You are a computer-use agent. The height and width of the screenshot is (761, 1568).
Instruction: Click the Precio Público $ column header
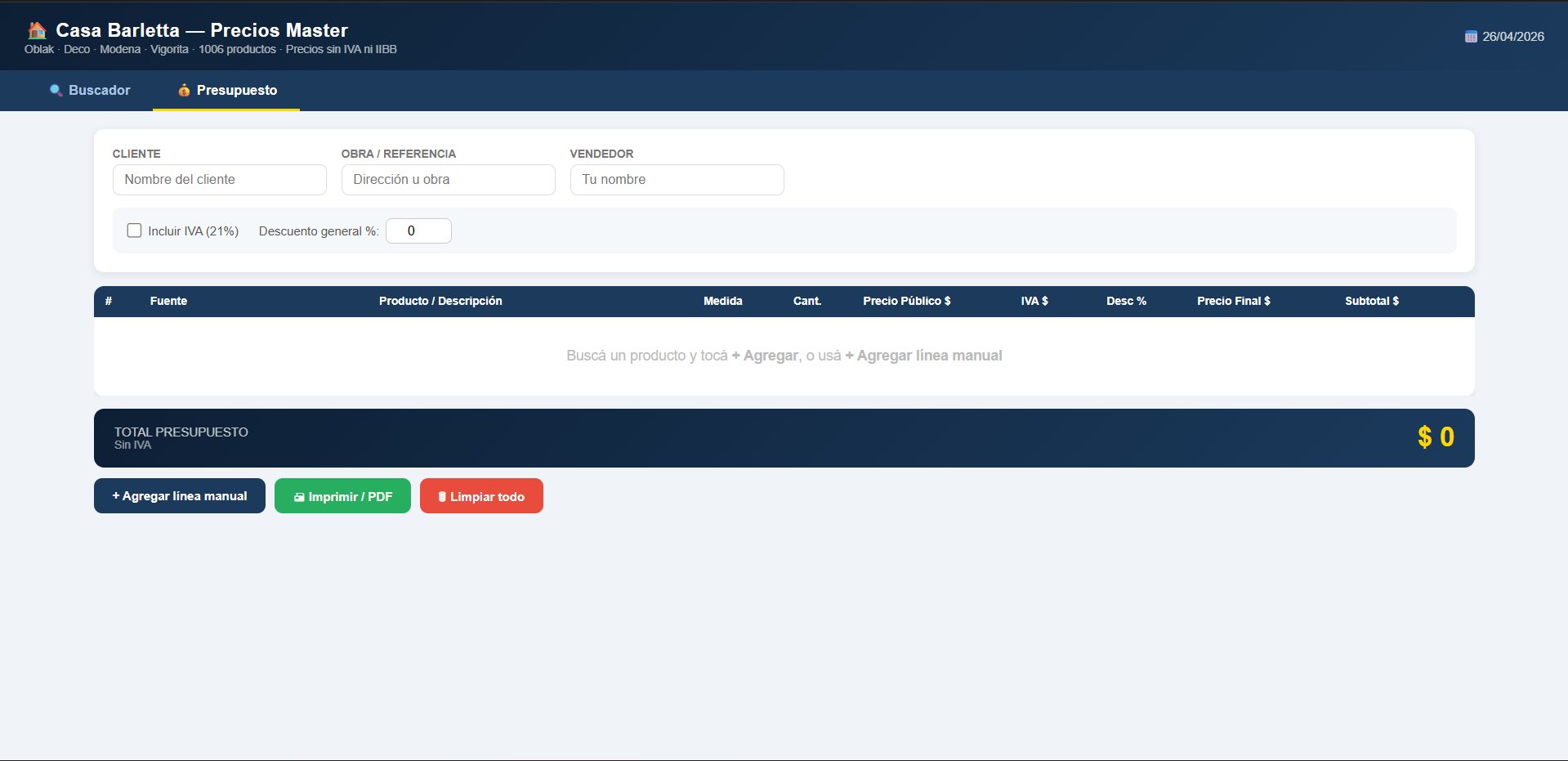[906, 301]
